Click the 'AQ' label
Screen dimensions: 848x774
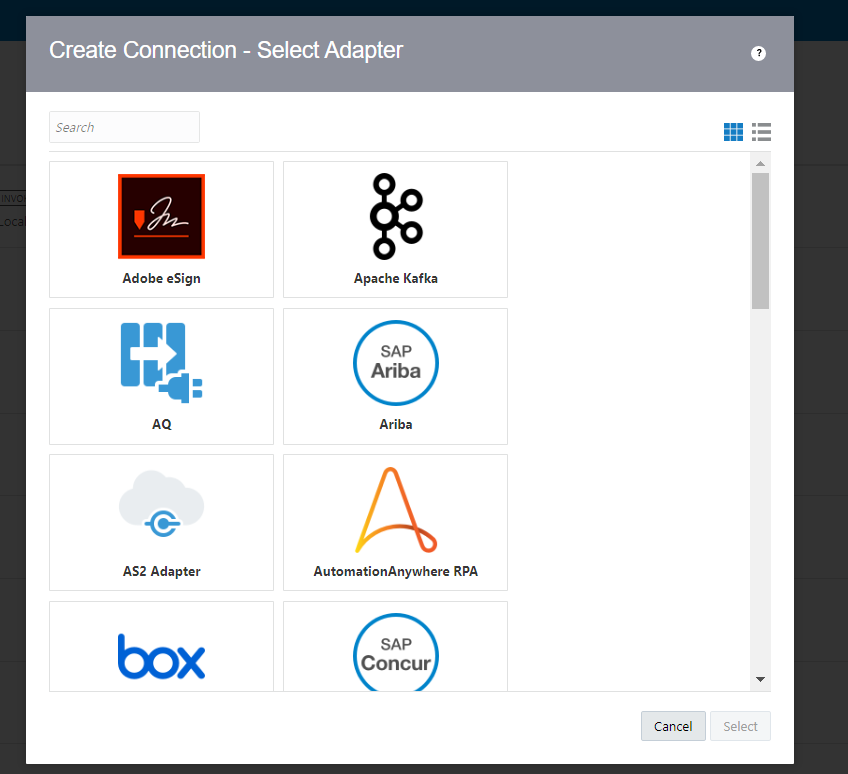pos(162,425)
